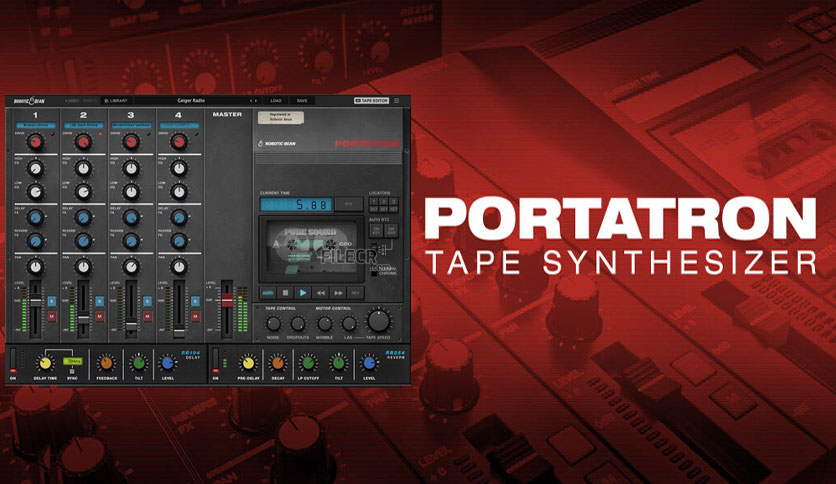Click the Current Time display
Viewport: 836px width, 484px height.
coord(296,204)
